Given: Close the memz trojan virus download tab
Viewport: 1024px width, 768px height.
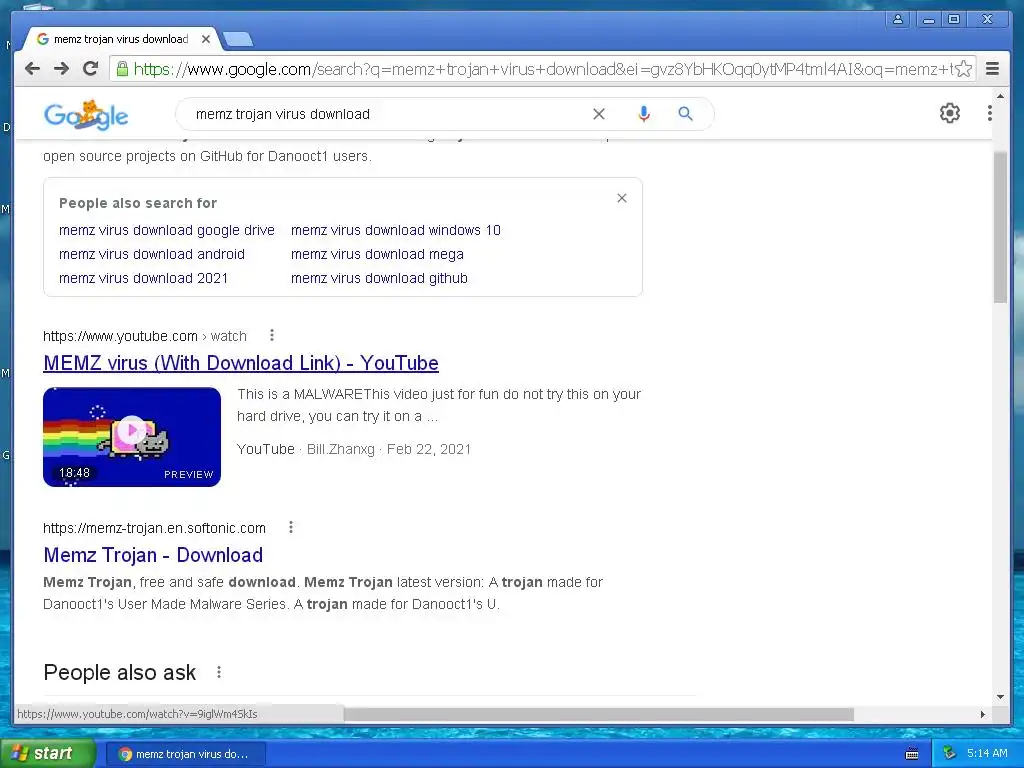Looking at the screenshot, I should tap(206, 39).
